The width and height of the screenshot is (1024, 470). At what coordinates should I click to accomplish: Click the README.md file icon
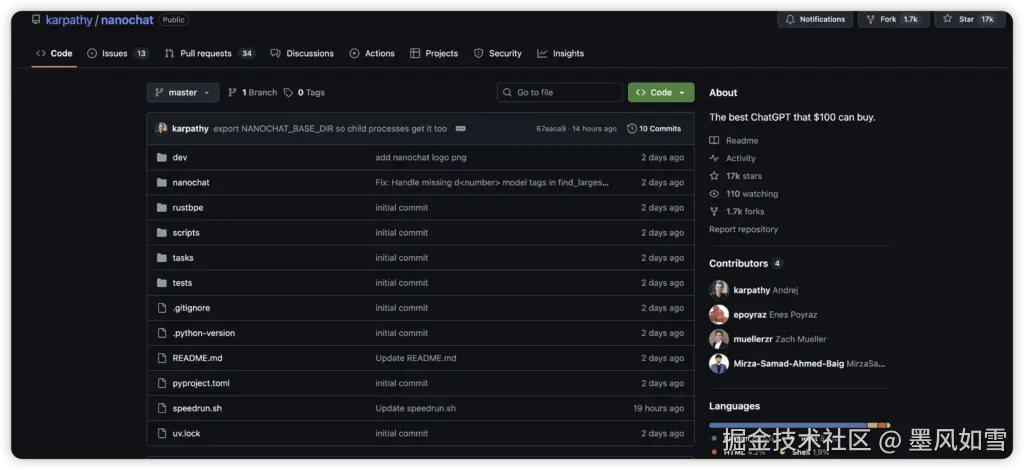click(x=162, y=358)
